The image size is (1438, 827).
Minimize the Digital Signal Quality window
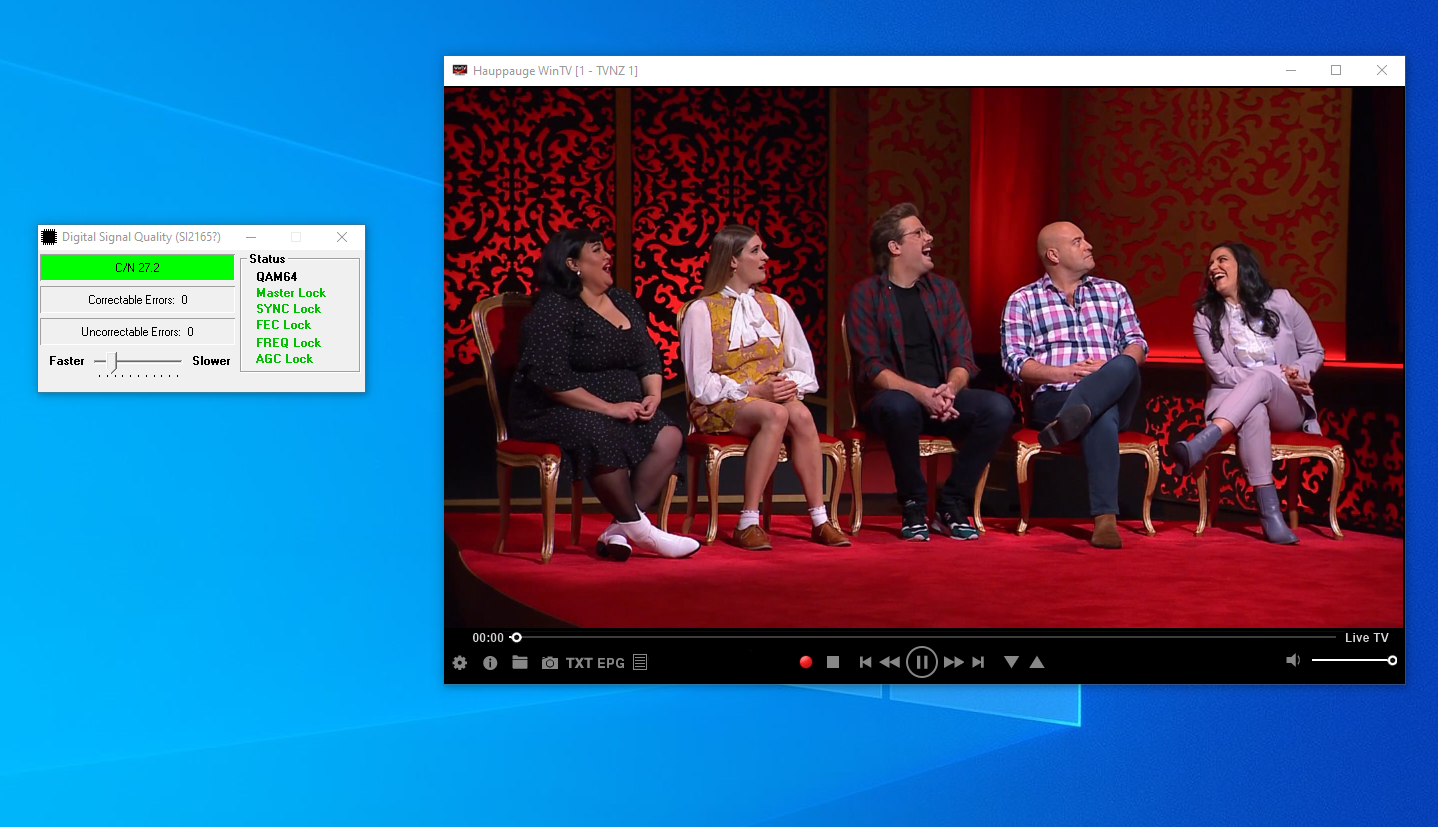click(x=251, y=237)
